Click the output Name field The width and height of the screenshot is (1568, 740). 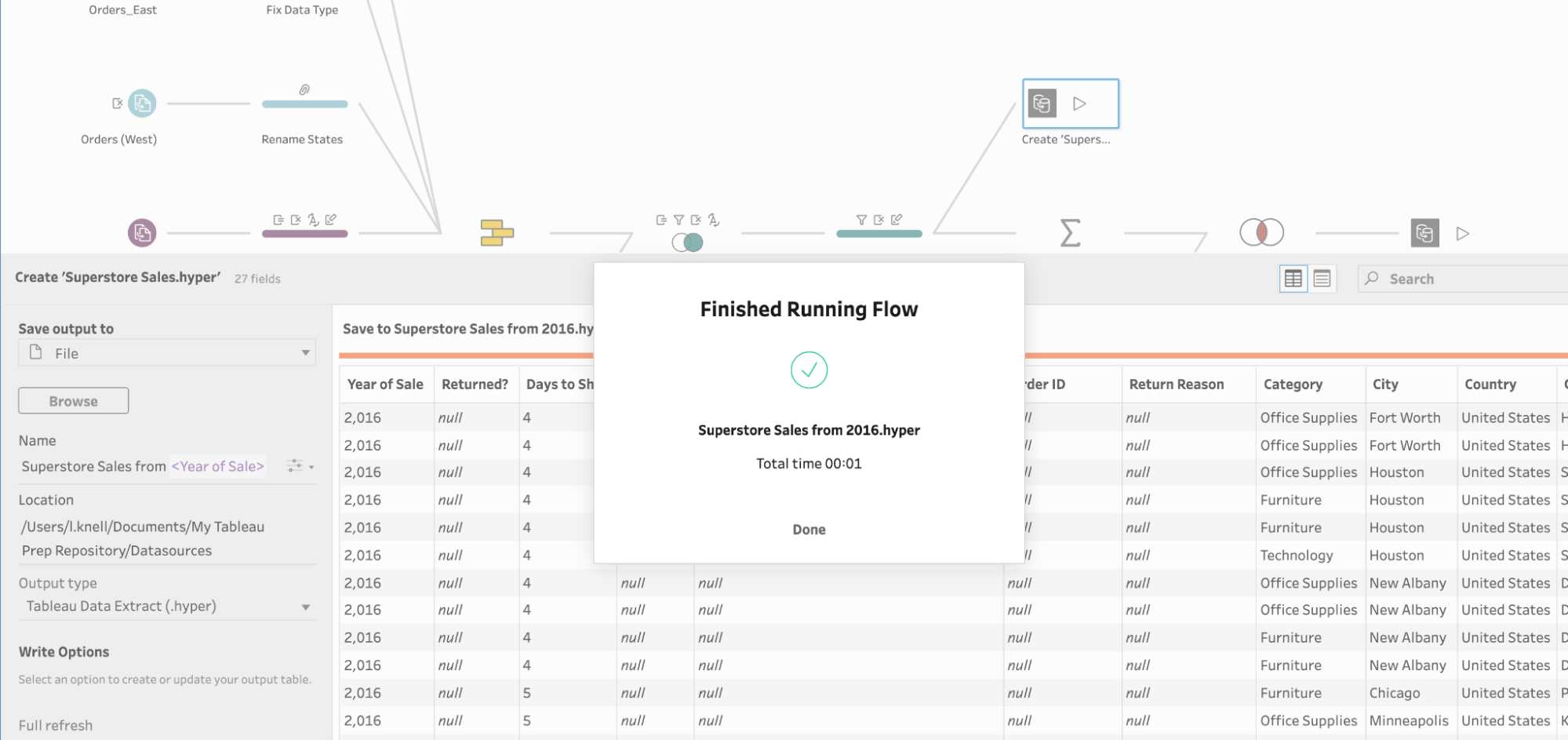tap(149, 466)
